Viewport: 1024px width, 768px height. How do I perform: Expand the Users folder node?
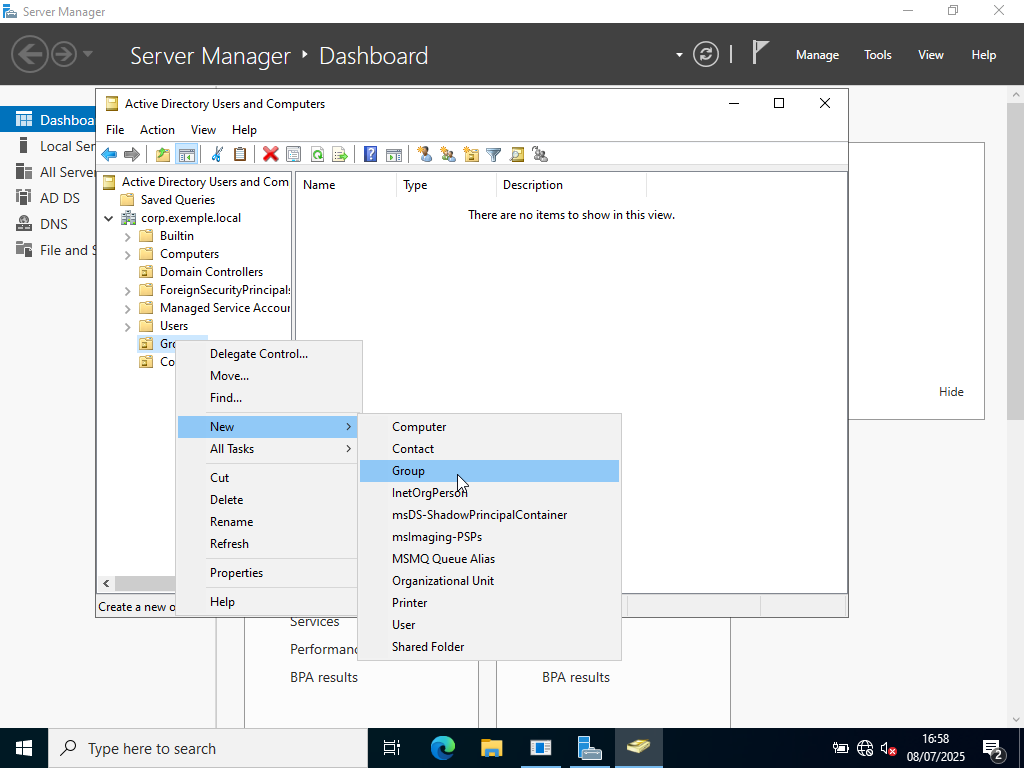(x=127, y=327)
